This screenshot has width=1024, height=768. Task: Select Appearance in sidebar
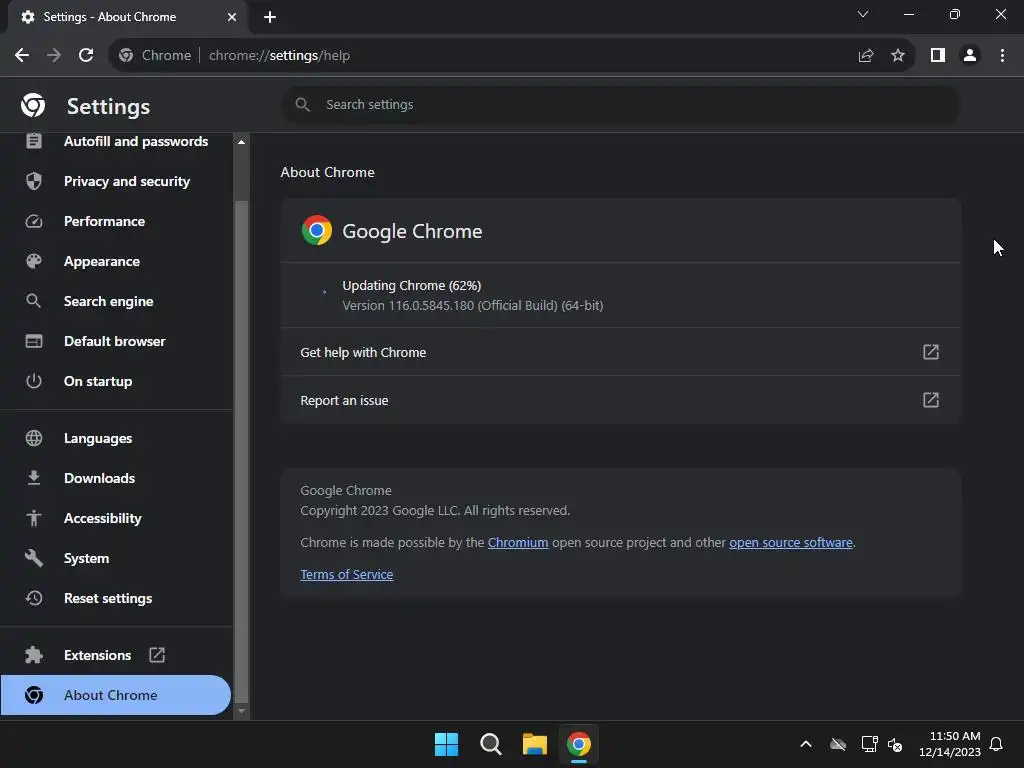pyautogui.click(x=117, y=261)
